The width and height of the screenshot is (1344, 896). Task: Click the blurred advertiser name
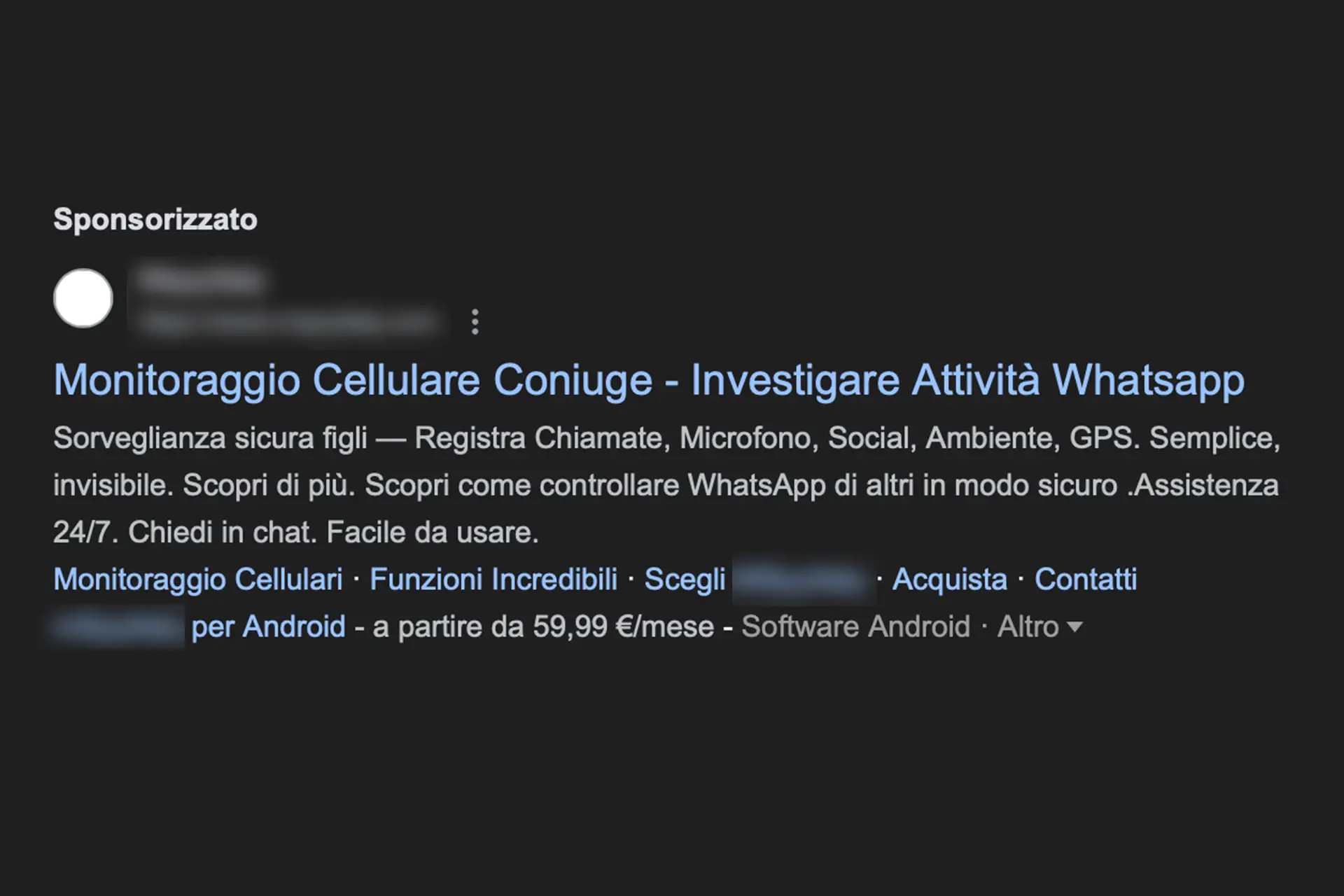click(x=202, y=281)
